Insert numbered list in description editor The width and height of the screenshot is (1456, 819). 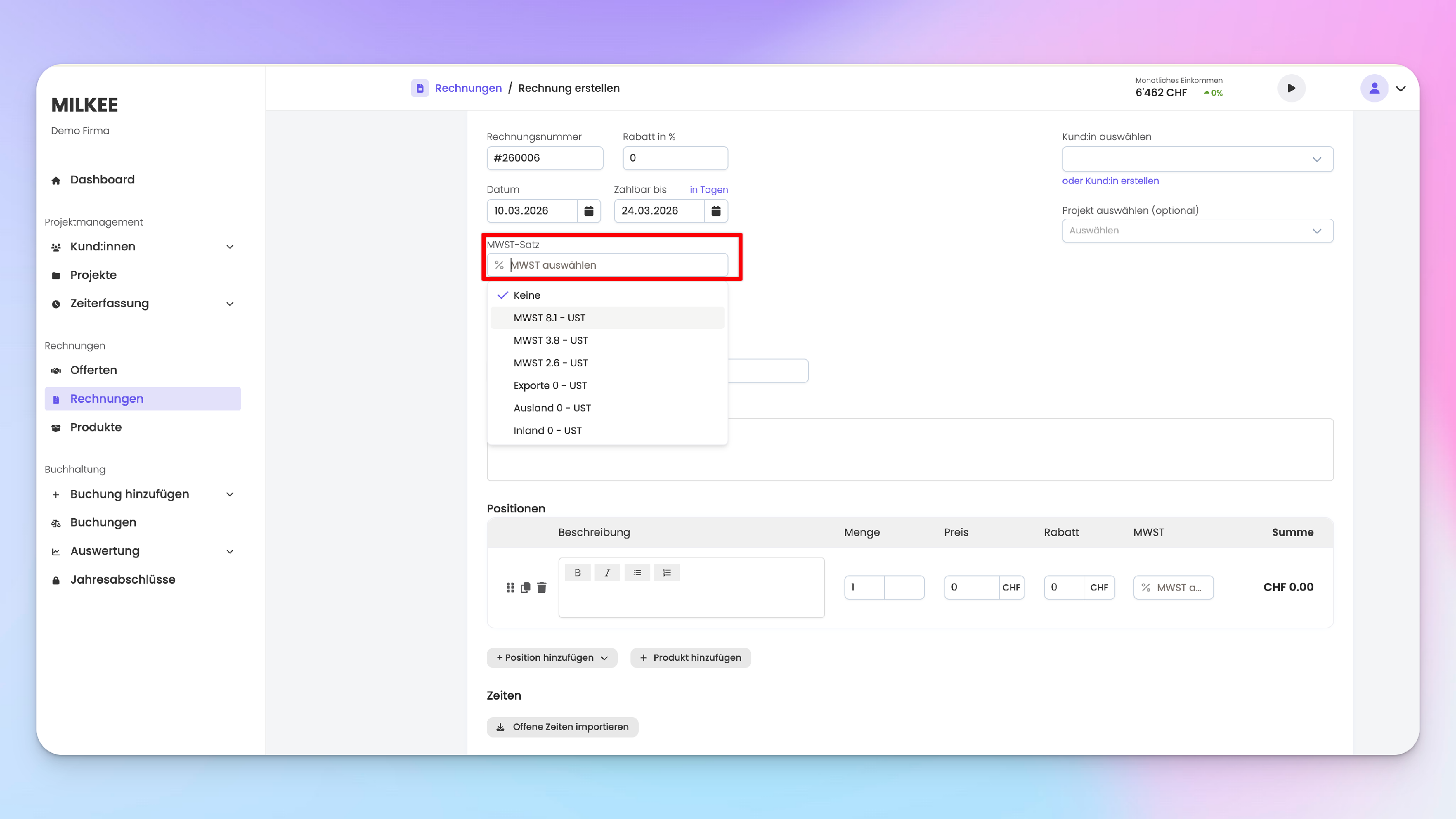point(667,573)
